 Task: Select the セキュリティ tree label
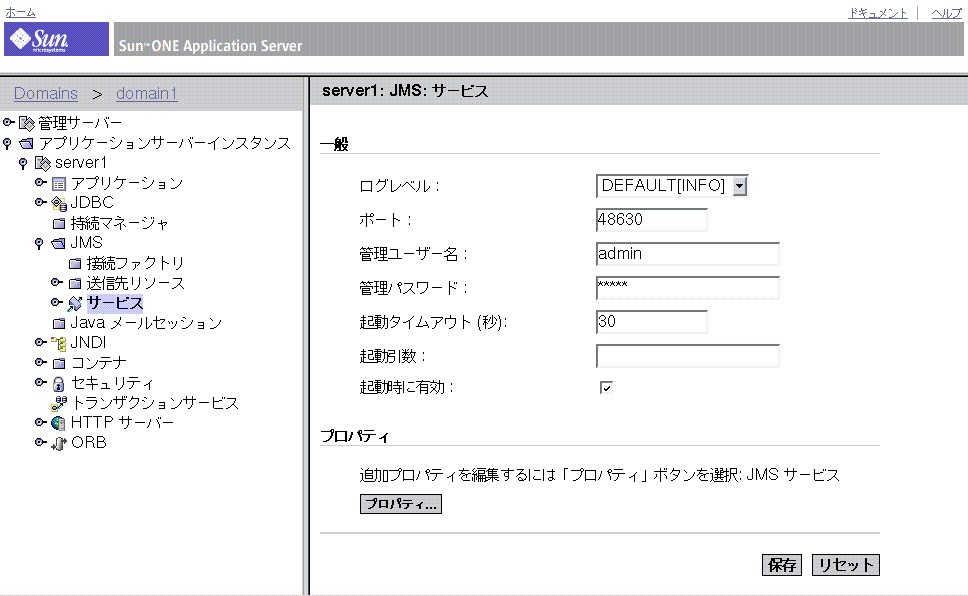[112, 383]
